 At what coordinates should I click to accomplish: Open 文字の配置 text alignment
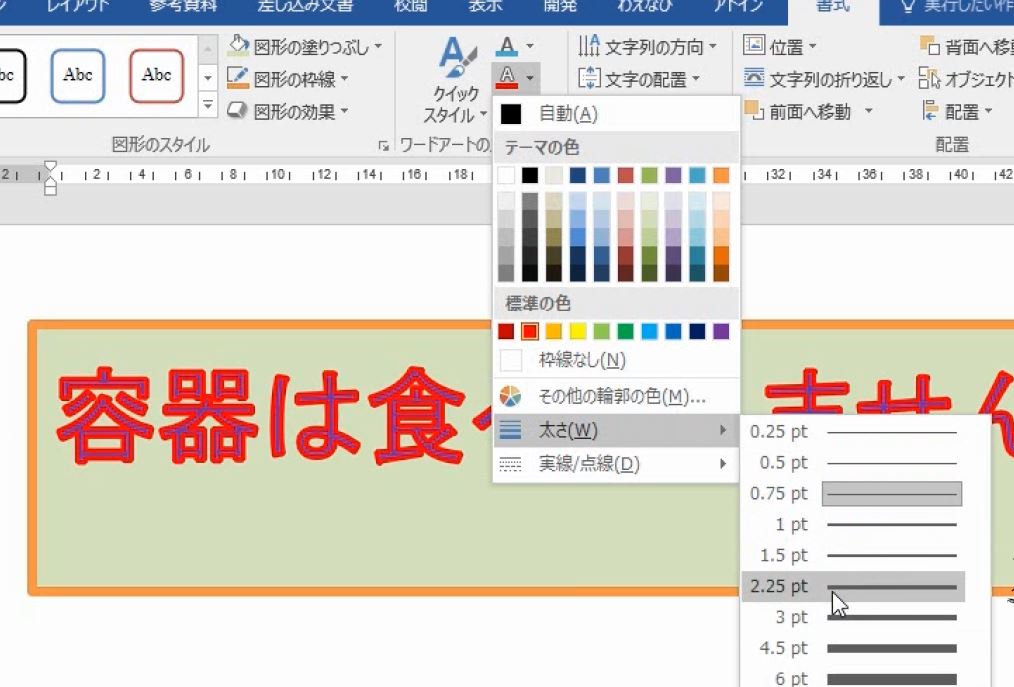coord(639,79)
